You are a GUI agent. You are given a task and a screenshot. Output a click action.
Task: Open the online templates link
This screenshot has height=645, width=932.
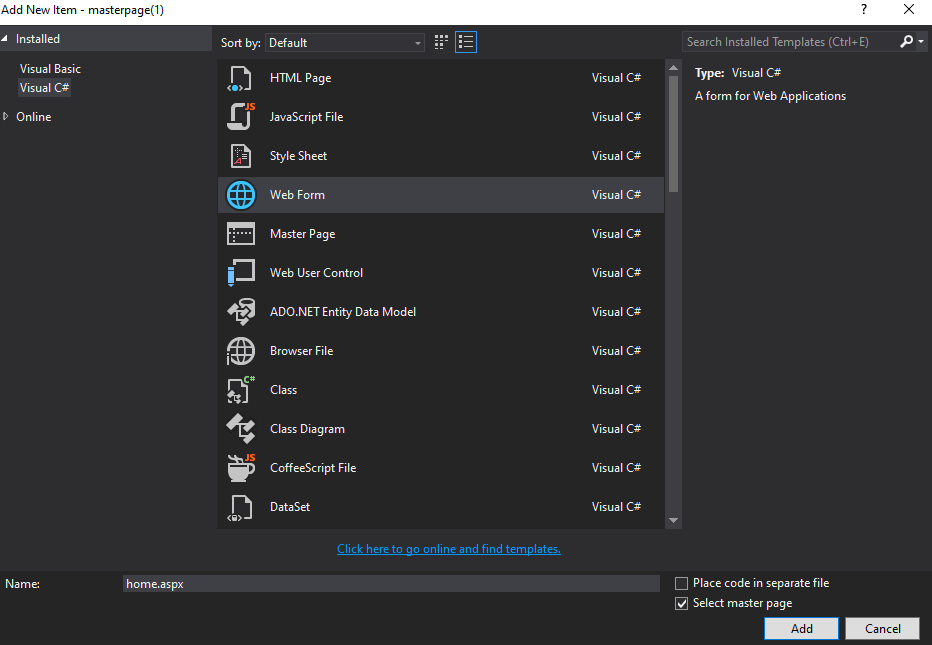point(449,549)
